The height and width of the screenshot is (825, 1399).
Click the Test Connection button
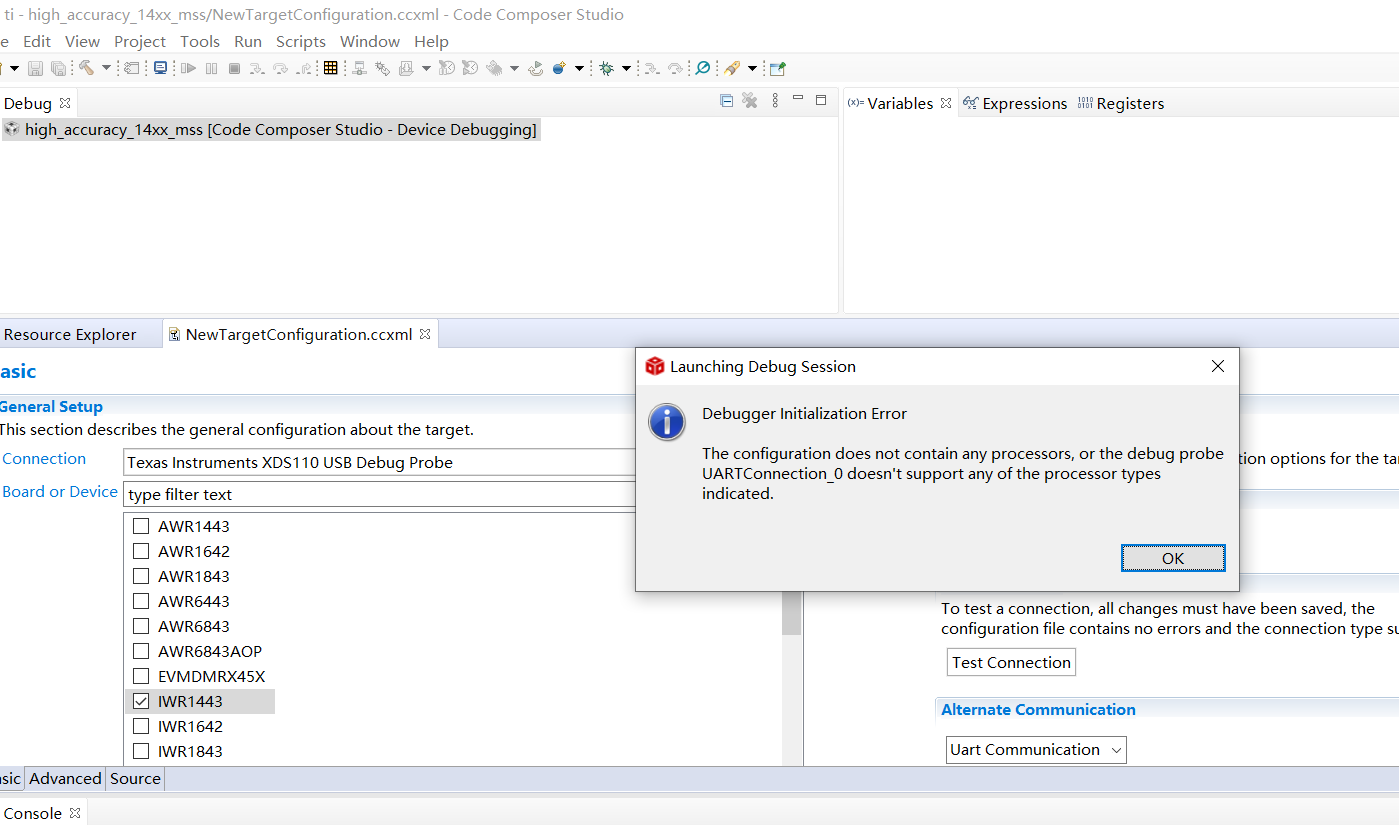coord(1011,662)
